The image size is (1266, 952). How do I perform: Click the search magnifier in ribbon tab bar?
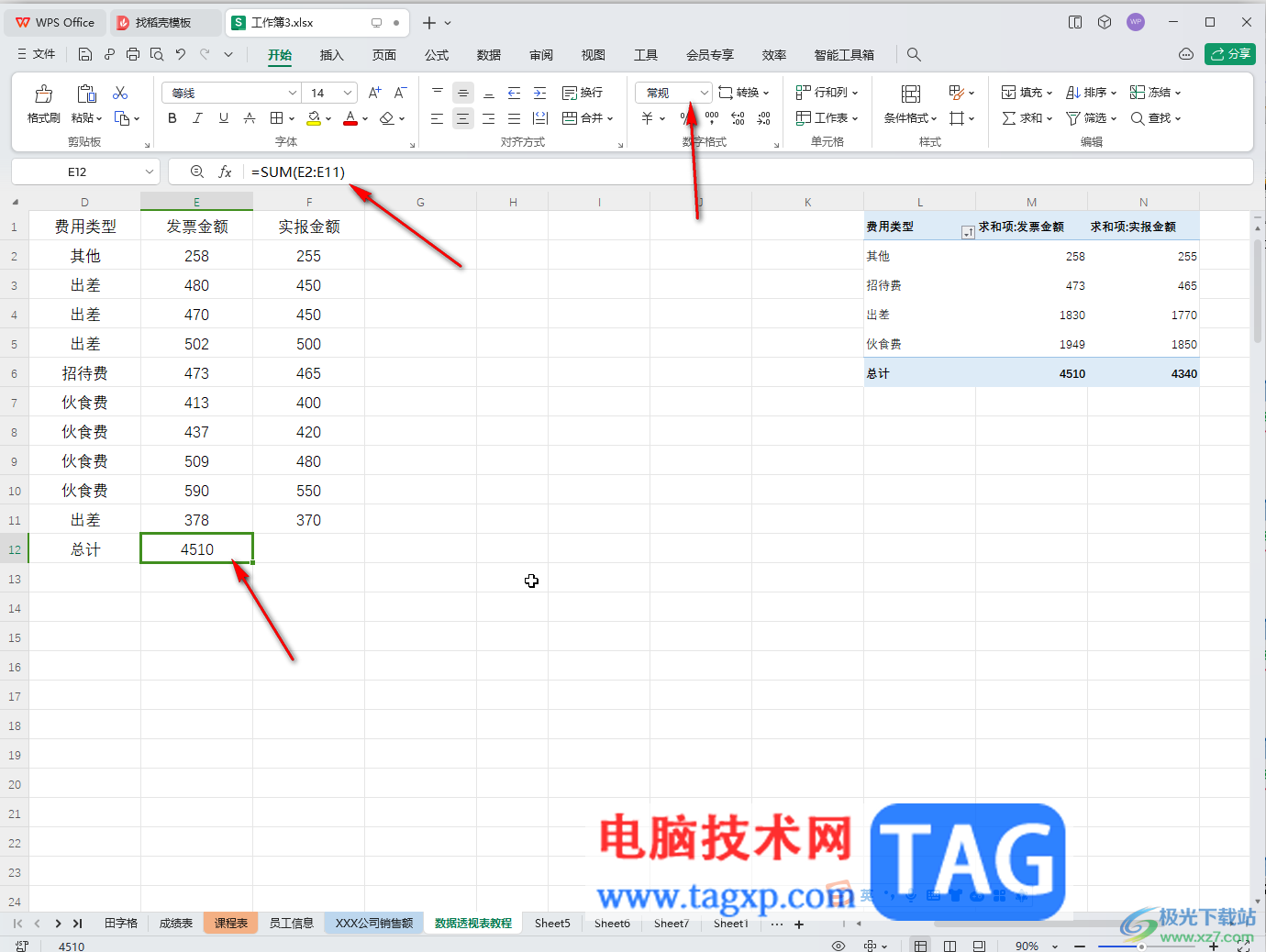[x=914, y=54]
